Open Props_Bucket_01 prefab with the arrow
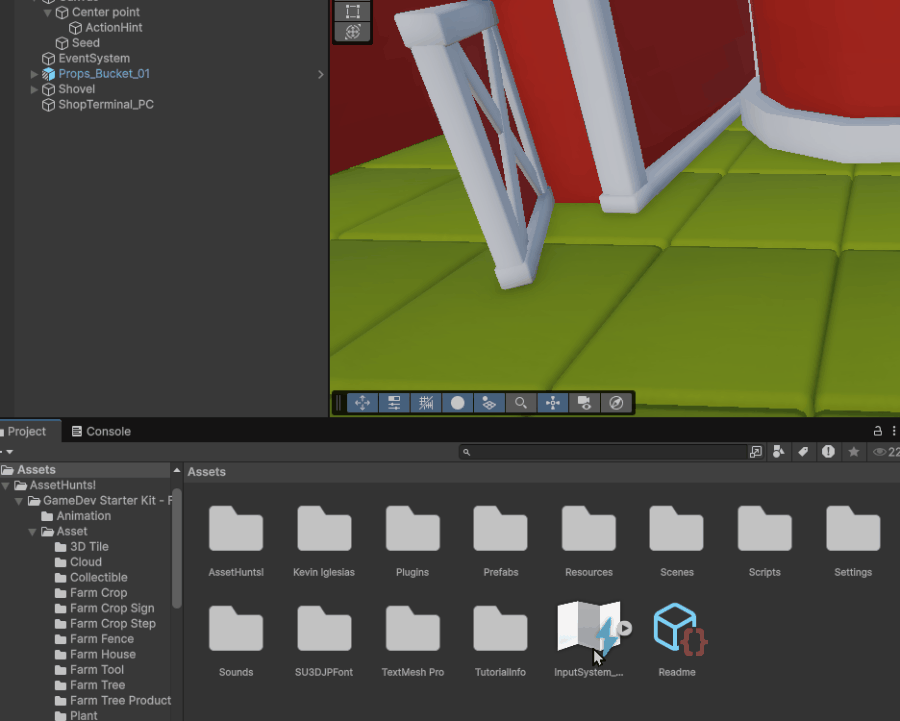 (320, 74)
